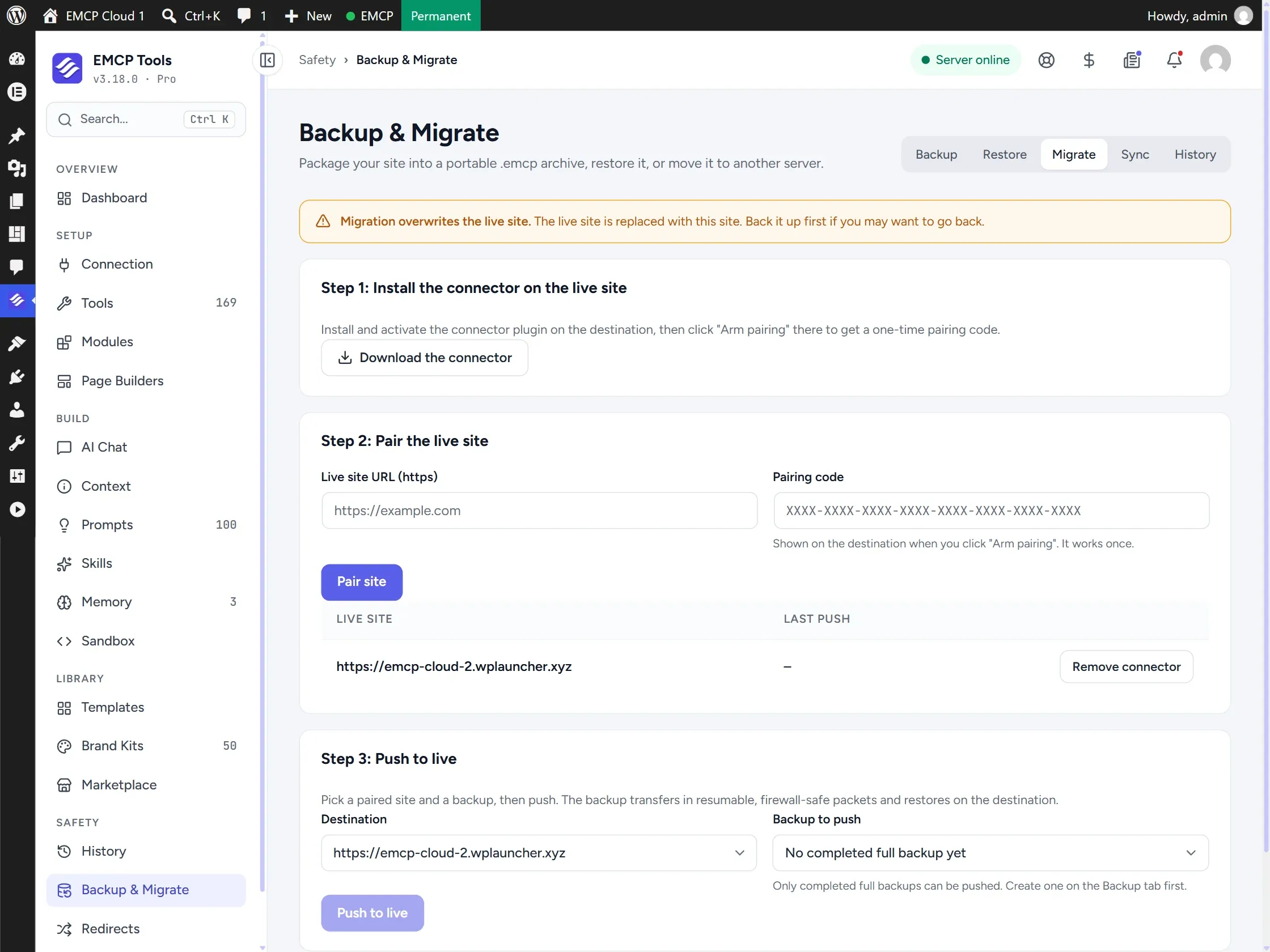Open the Destination dropdown
The height and width of the screenshot is (952, 1270).
coord(539,852)
